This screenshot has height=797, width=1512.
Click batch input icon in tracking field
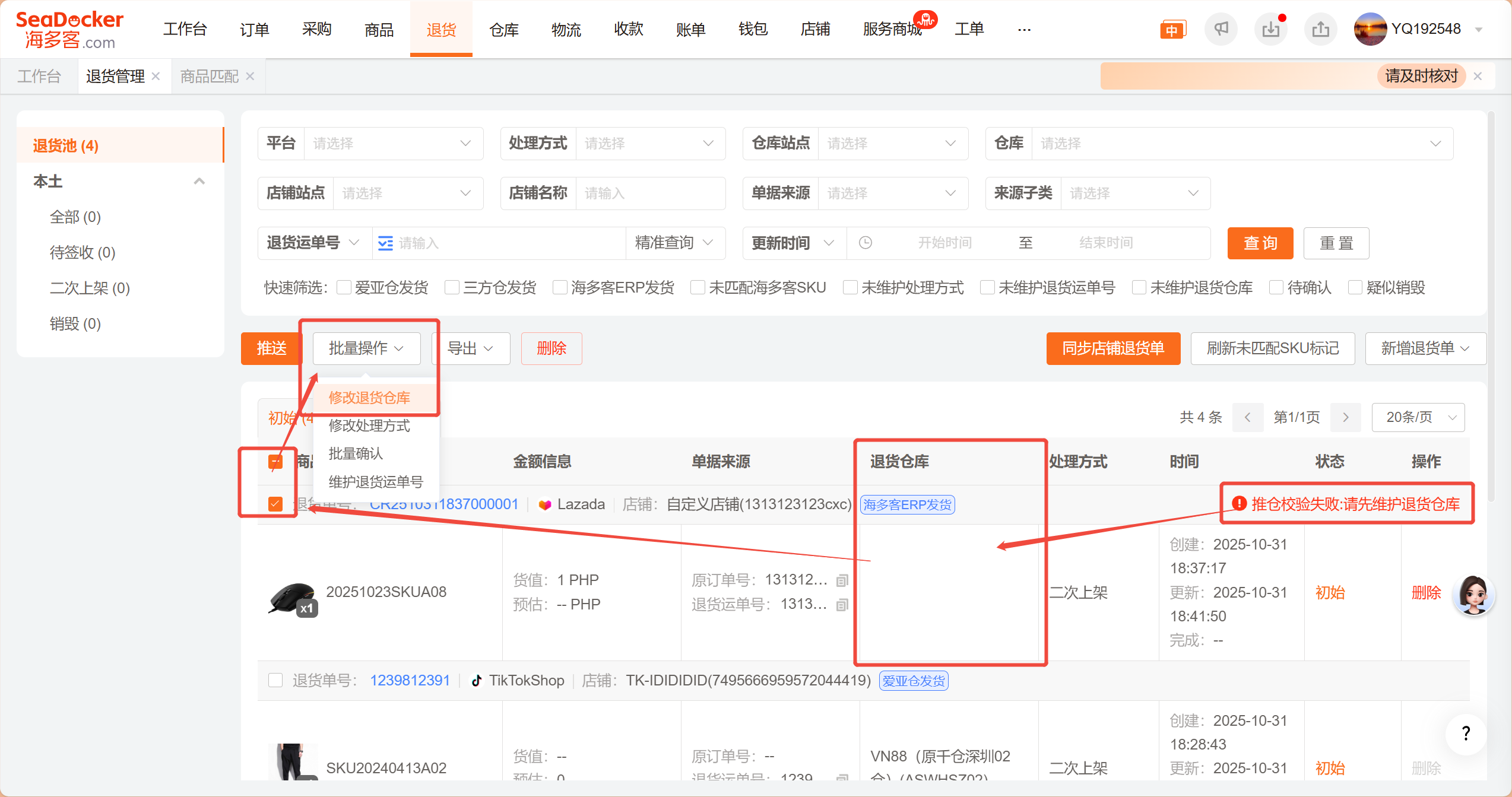tap(385, 243)
